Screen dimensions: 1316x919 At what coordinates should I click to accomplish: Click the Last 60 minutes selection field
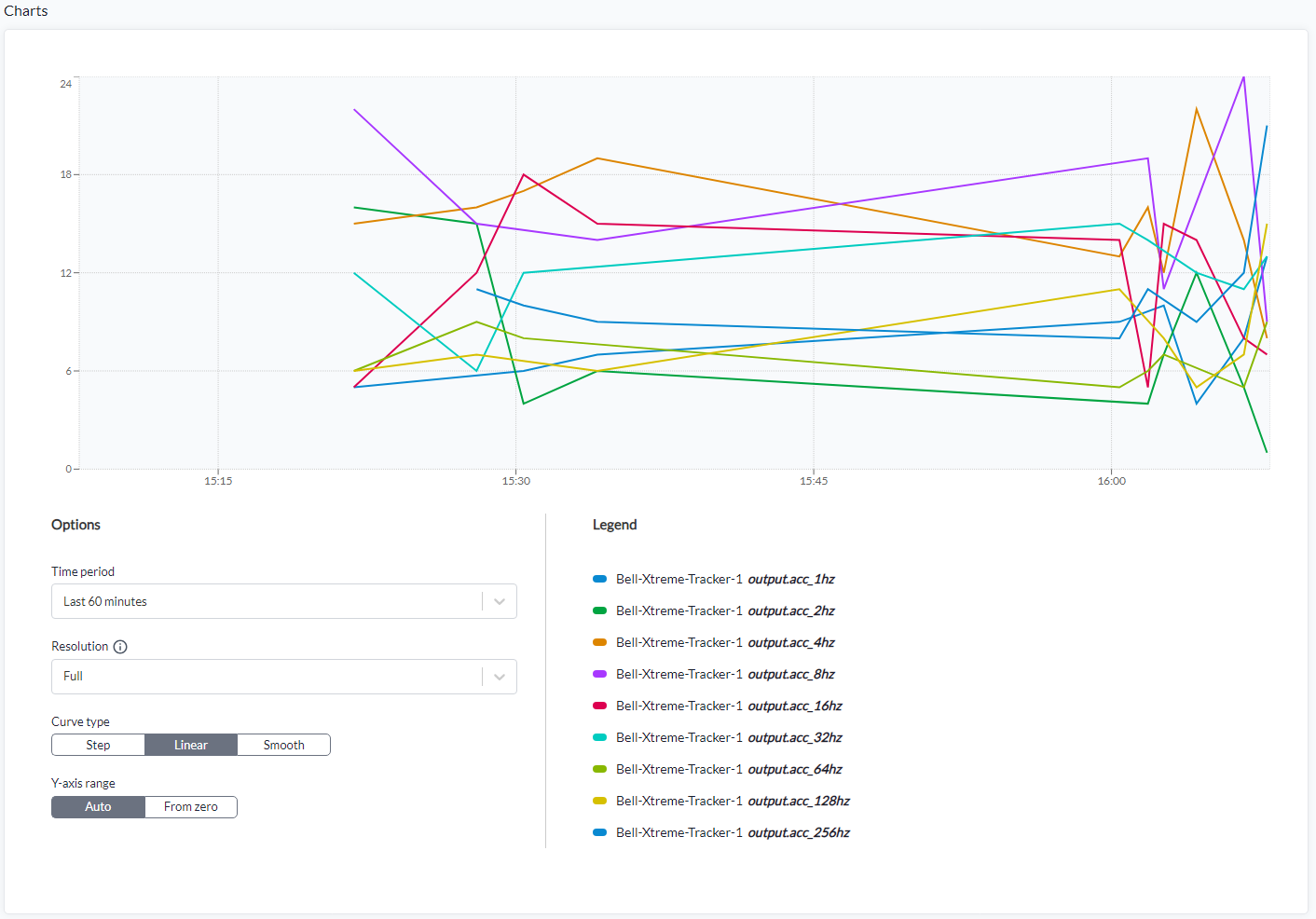[284, 601]
